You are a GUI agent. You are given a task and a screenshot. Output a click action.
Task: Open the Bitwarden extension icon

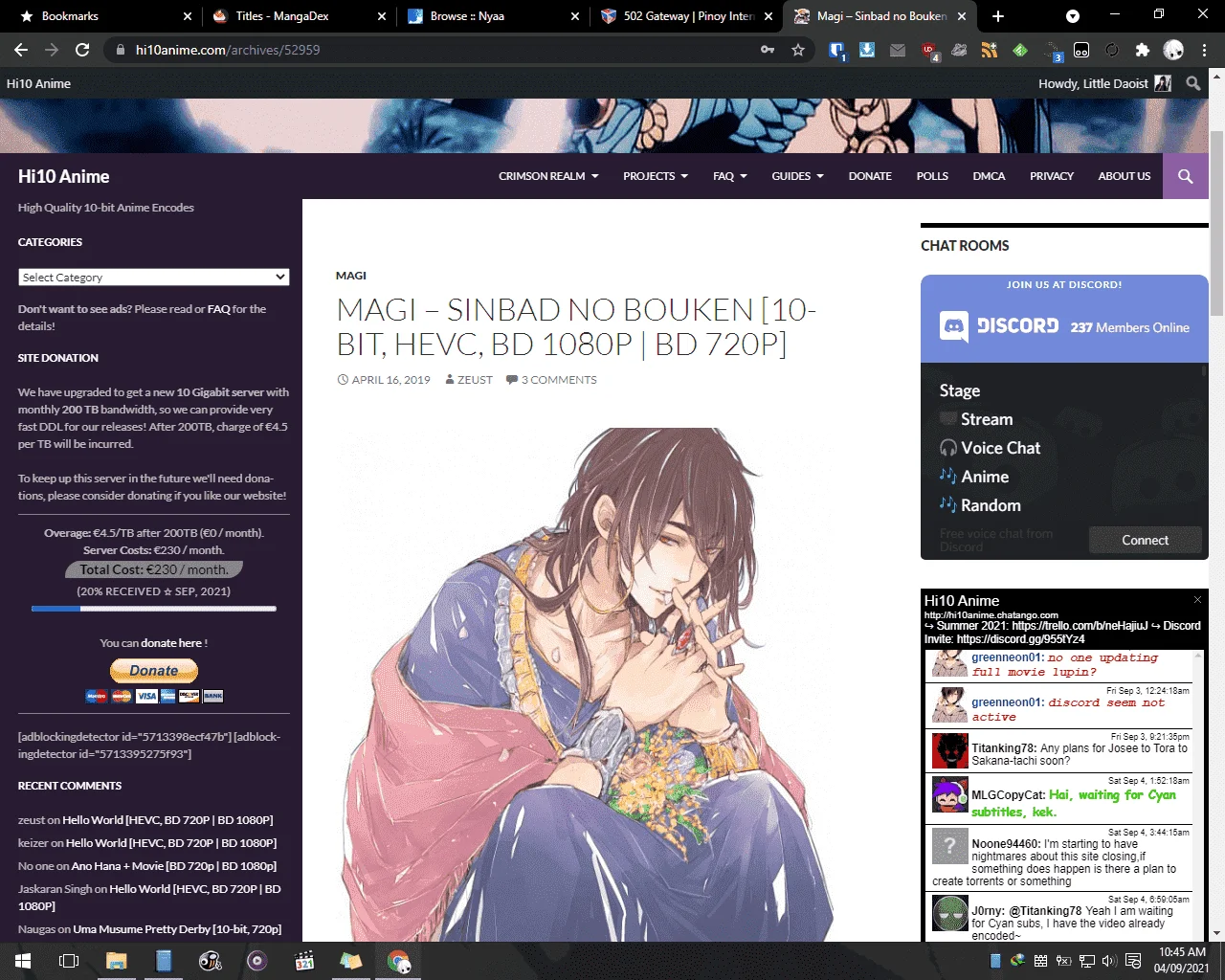(x=837, y=51)
